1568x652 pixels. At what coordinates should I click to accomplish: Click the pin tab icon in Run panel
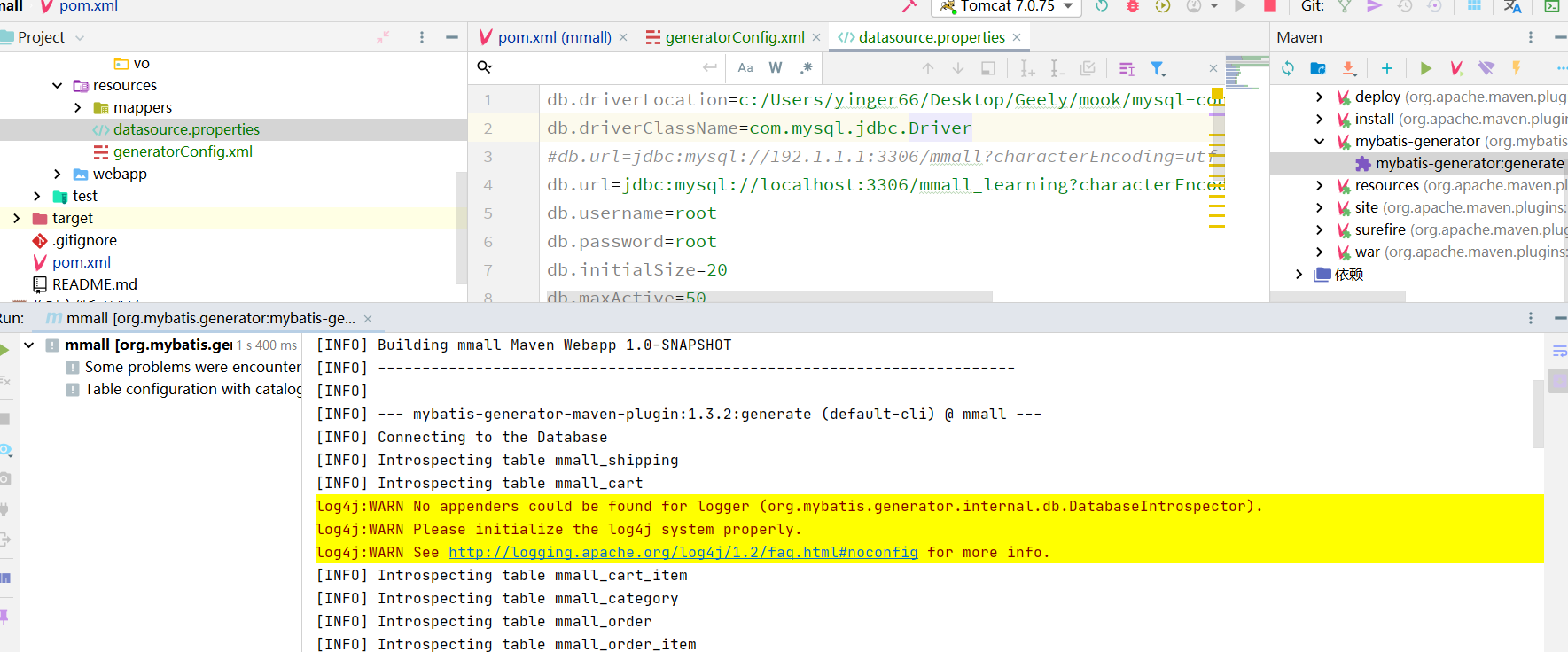point(4,617)
